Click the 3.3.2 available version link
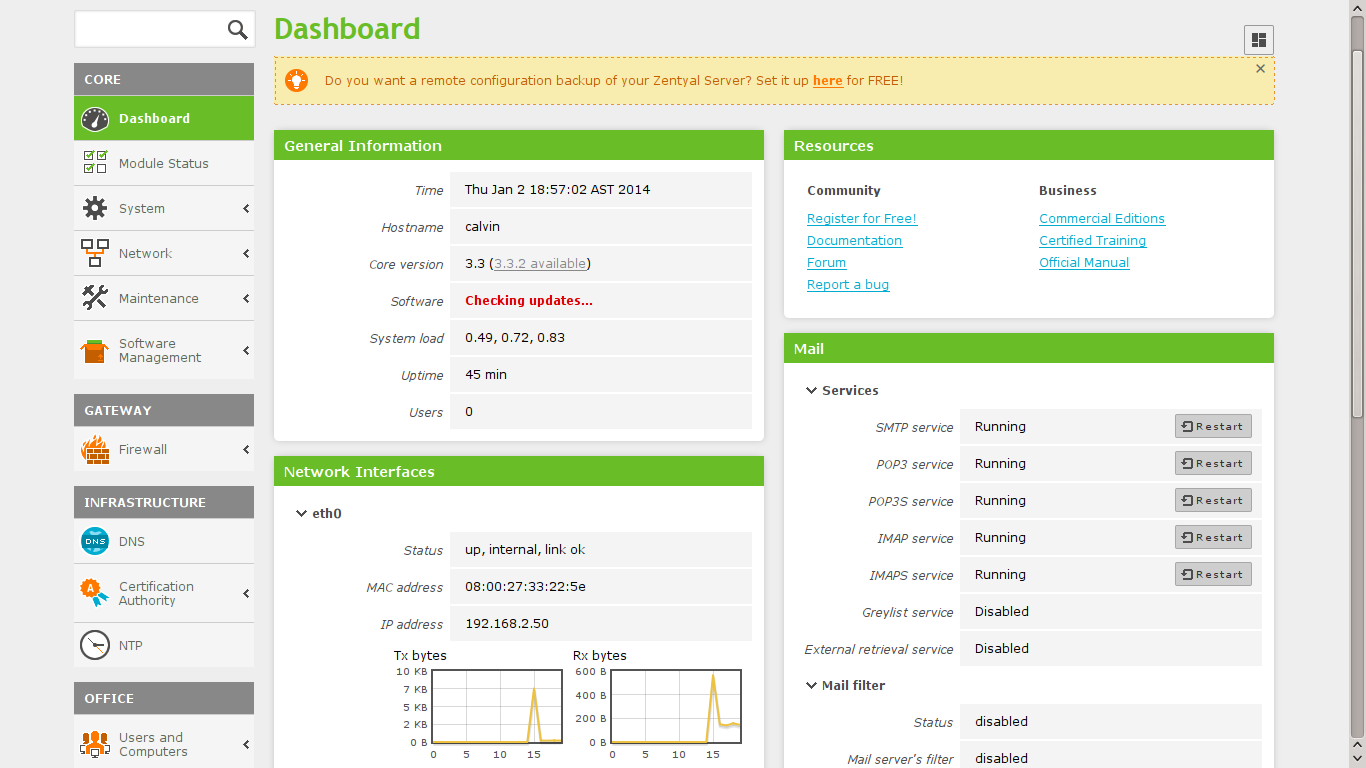Image resolution: width=1366 pixels, height=768 pixels. [540, 264]
